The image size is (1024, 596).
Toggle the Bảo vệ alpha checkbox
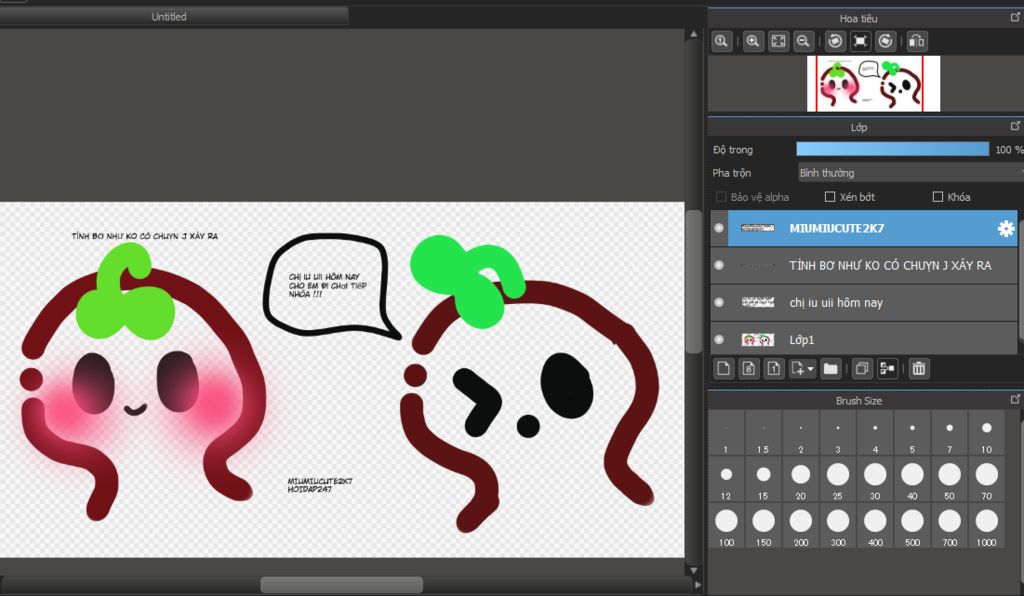click(x=721, y=196)
